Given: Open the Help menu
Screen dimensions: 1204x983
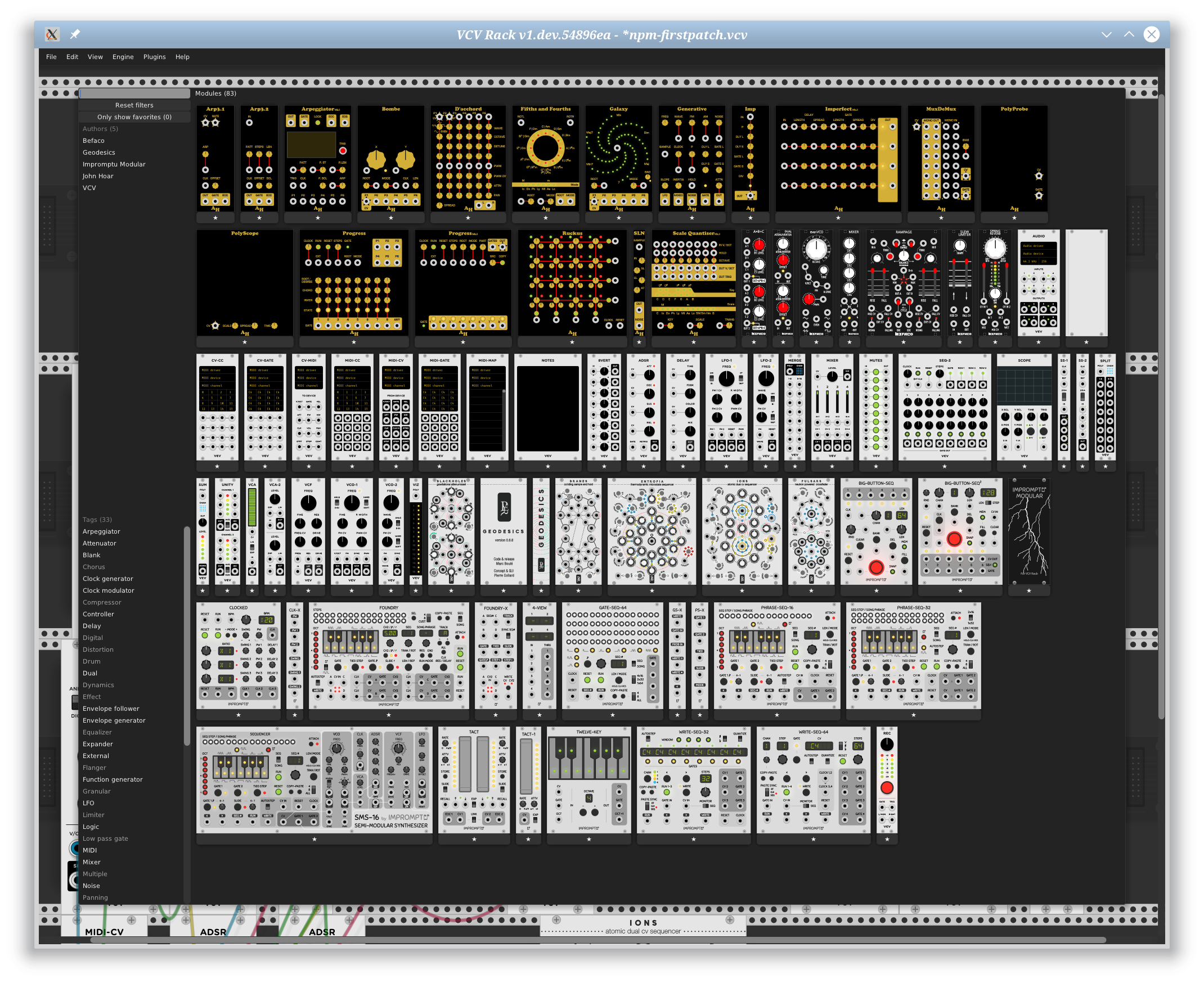Looking at the screenshot, I should click(x=182, y=57).
